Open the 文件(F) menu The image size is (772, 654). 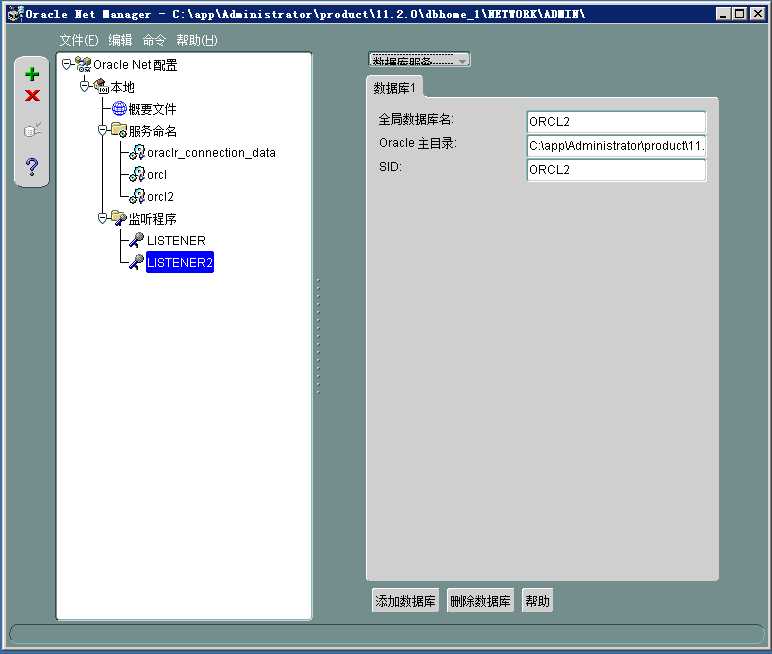(78, 40)
